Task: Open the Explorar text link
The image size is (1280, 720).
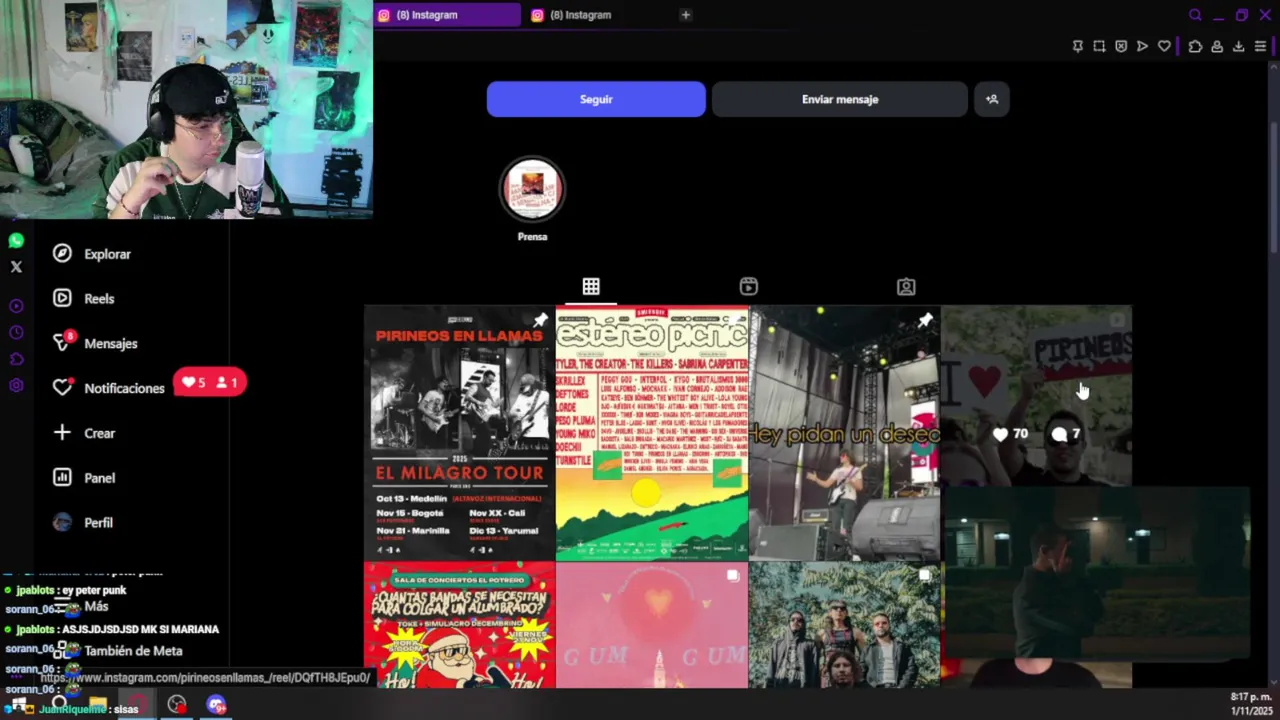Action: (x=107, y=254)
